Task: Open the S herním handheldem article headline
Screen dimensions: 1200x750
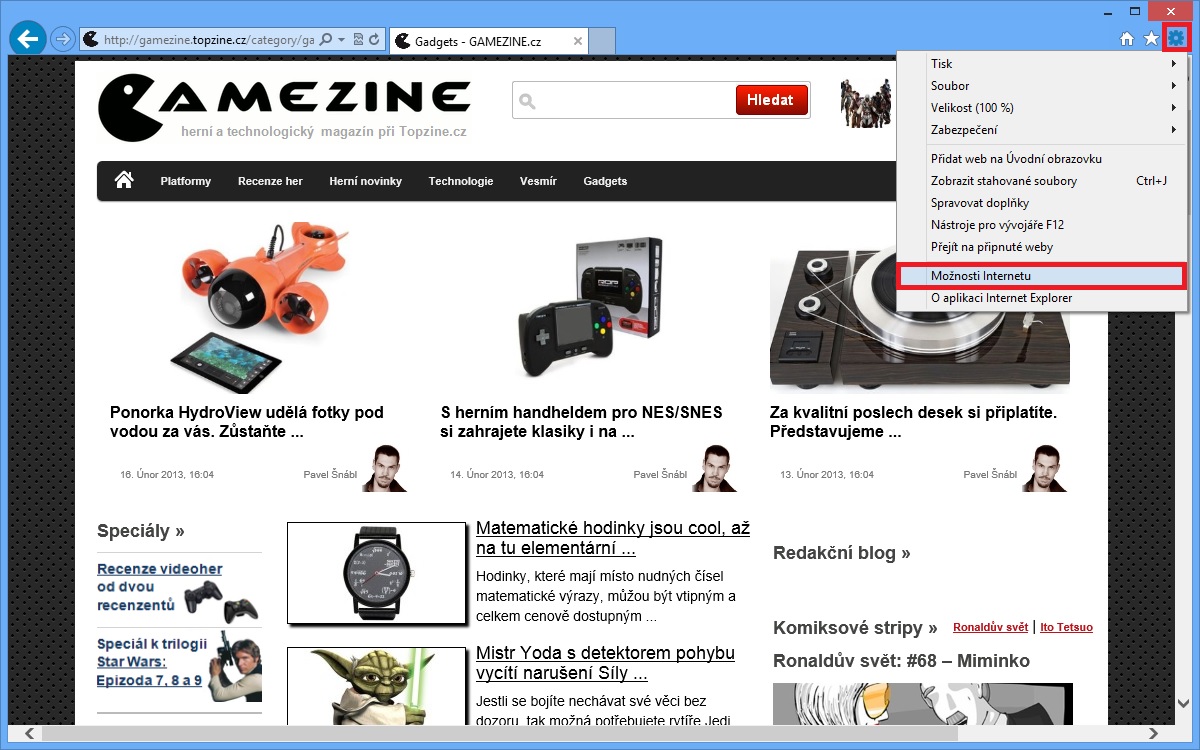Action: pyautogui.click(x=581, y=422)
